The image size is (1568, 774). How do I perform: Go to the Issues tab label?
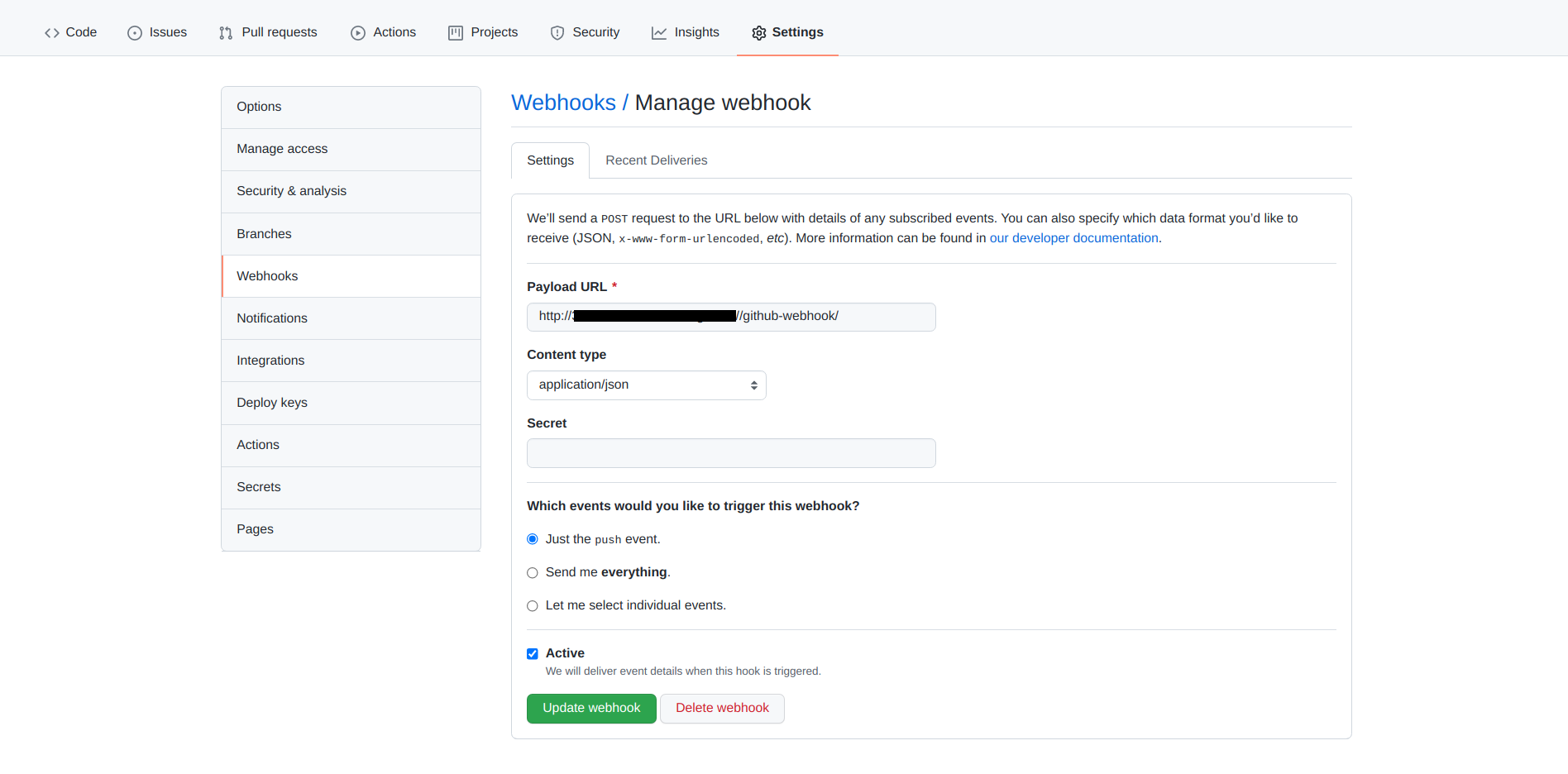click(168, 32)
